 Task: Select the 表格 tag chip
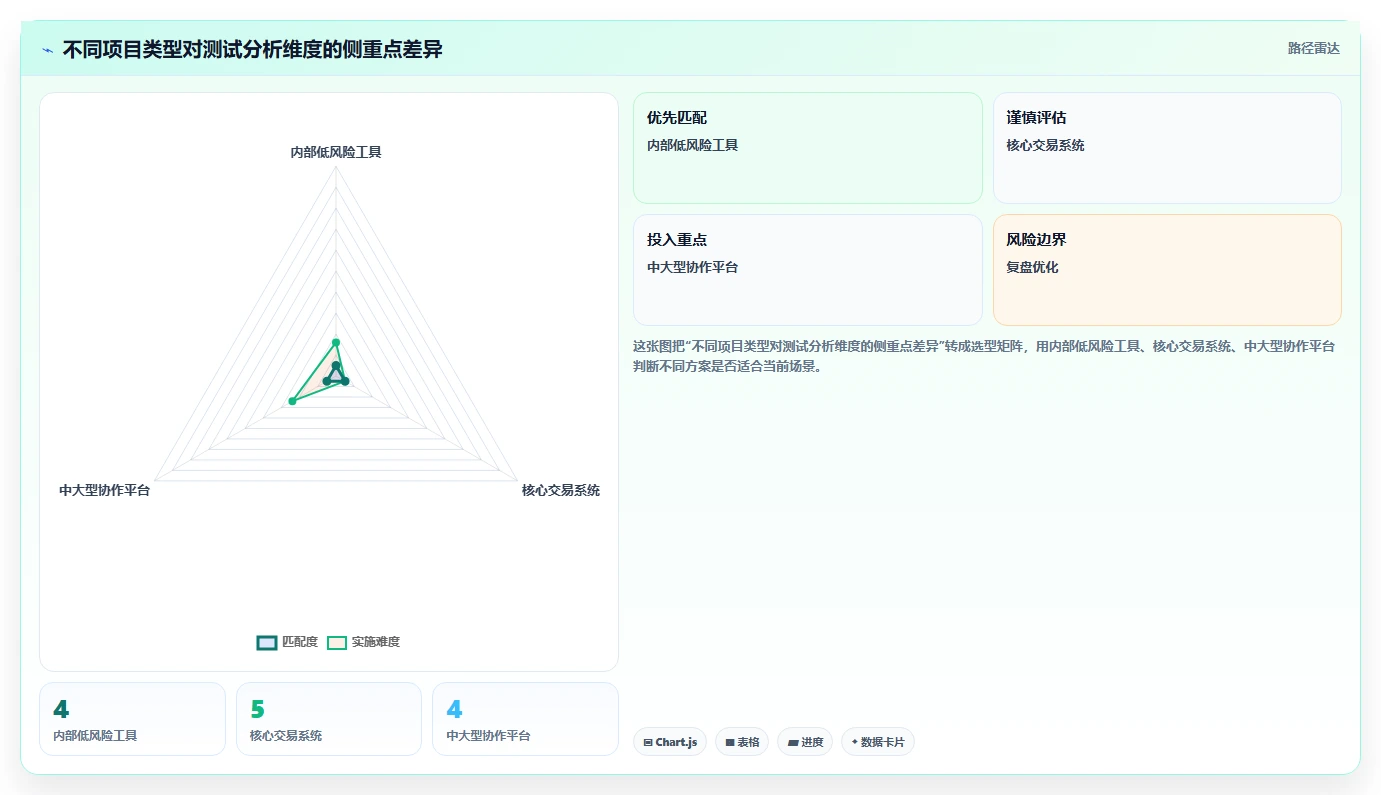click(x=742, y=742)
